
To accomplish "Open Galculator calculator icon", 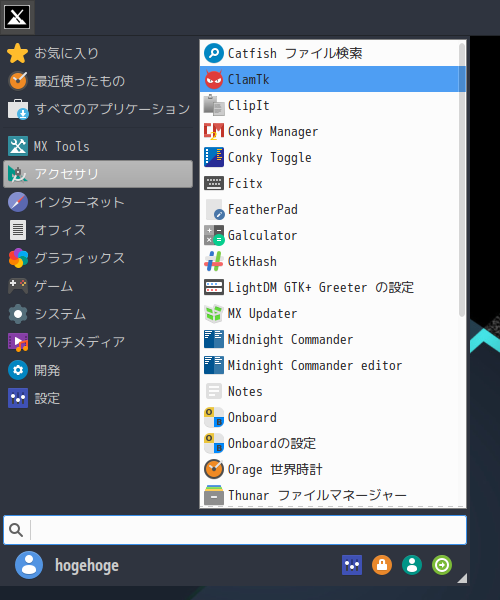I will (214, 235).
